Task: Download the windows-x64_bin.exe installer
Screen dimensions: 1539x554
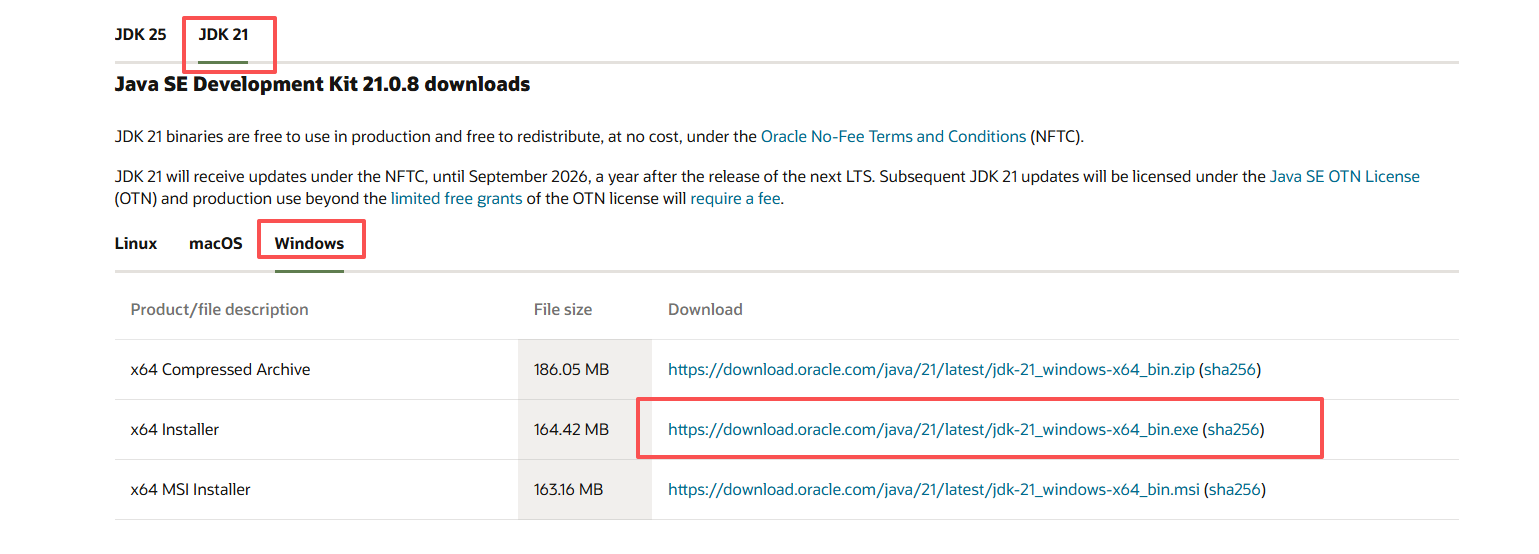Action: click(932, 429)
